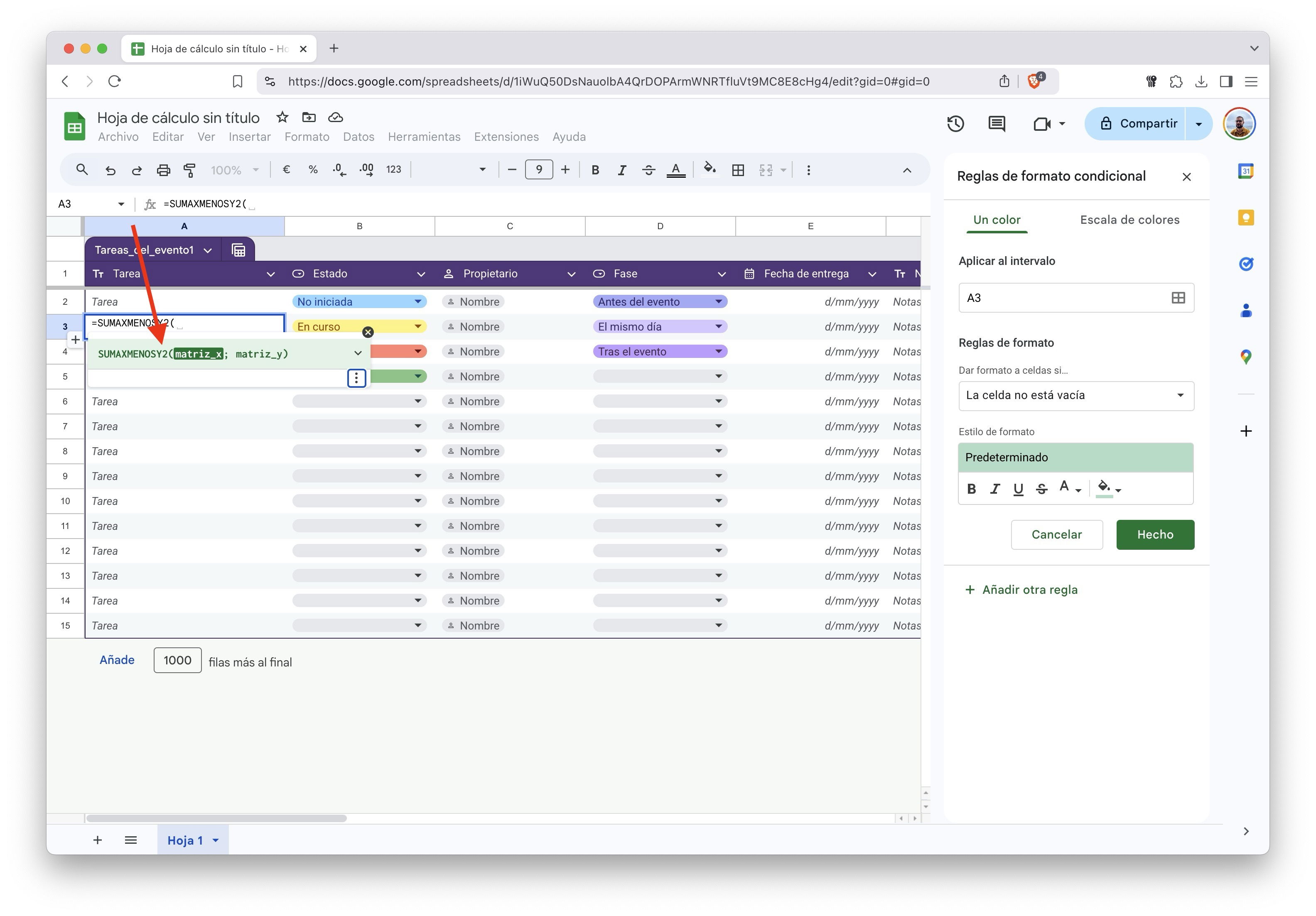The height and width of the screenshot is (916, 1316).
Task: Move the document to a folder
Action: click(x=309, y=118)
